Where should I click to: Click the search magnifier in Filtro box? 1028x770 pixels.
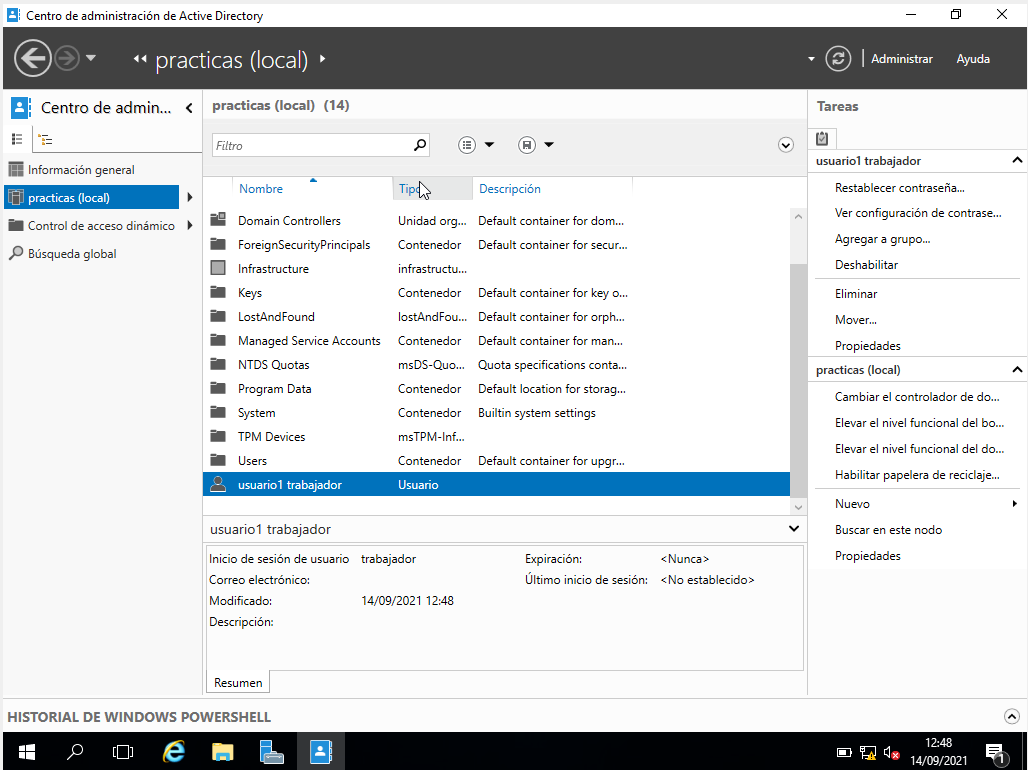click(420, 145)
